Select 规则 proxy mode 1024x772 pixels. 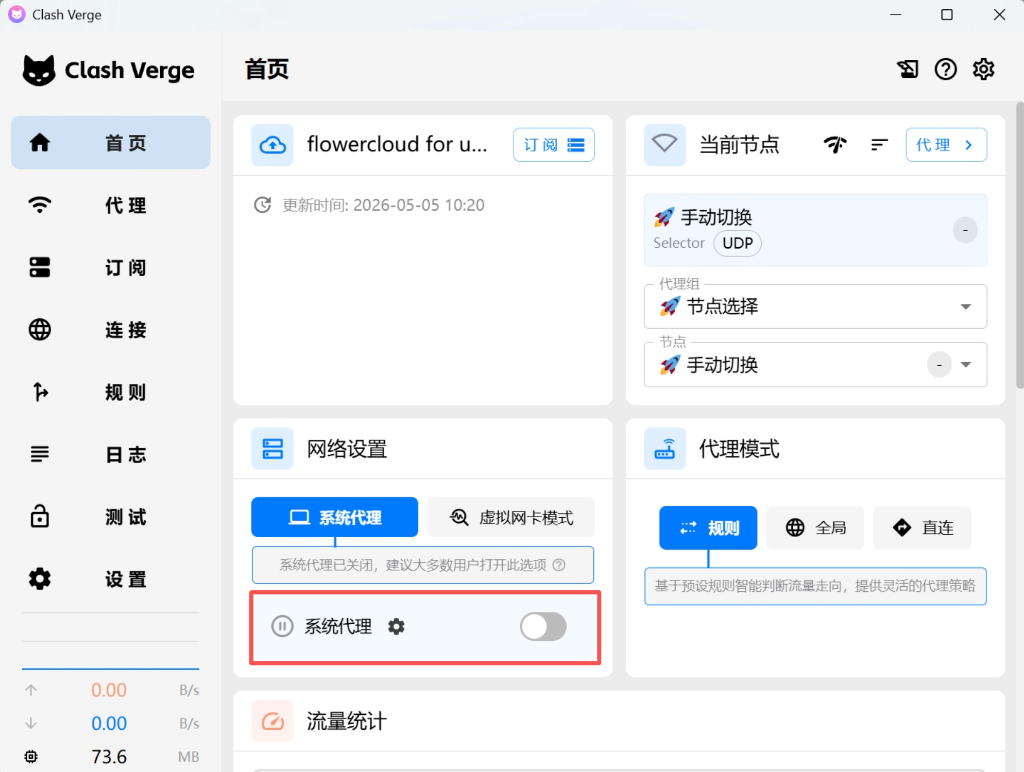pyautogui.click(x=708, y=527)
